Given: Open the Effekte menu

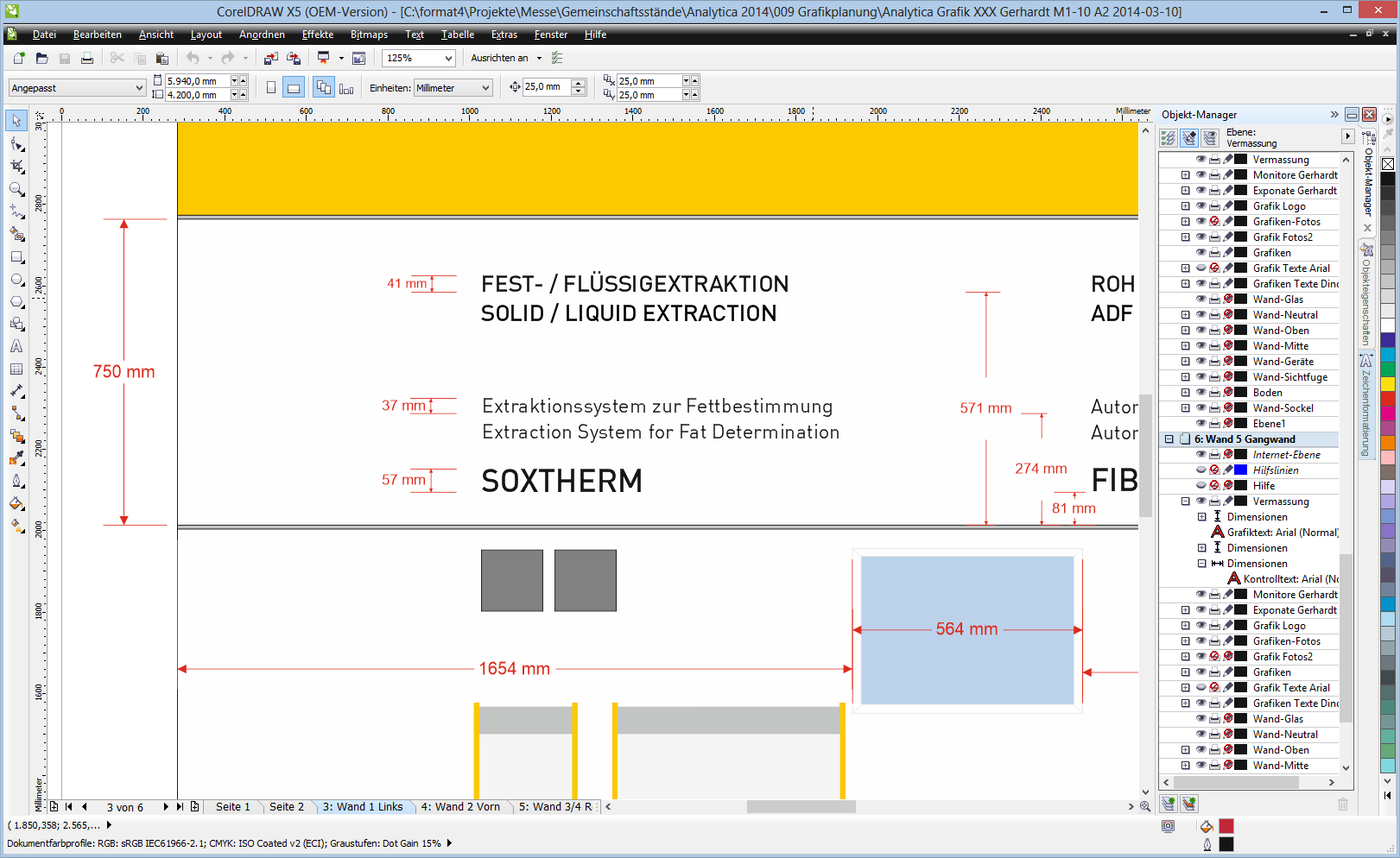Looking at the screenshot, I should [x=317, y=35].
